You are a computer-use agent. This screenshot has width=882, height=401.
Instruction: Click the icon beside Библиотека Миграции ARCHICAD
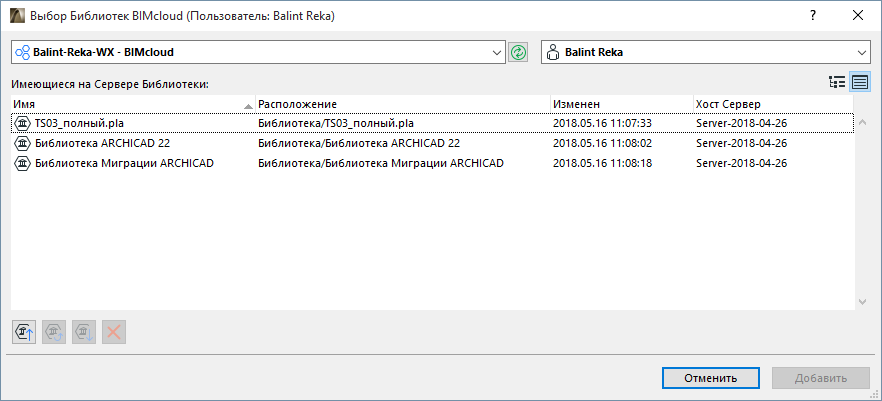(x=22, y=164)
